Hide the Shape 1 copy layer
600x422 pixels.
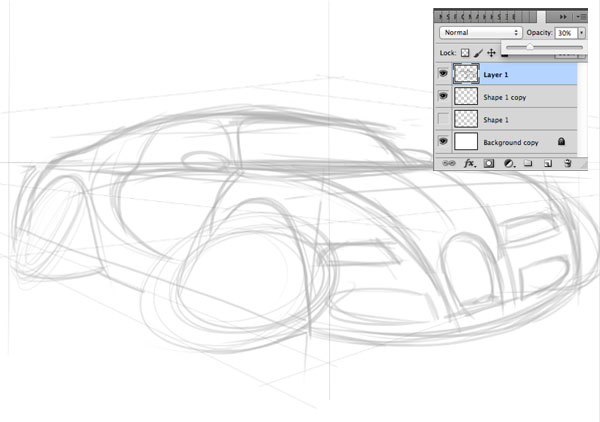[x=443, y=96]
